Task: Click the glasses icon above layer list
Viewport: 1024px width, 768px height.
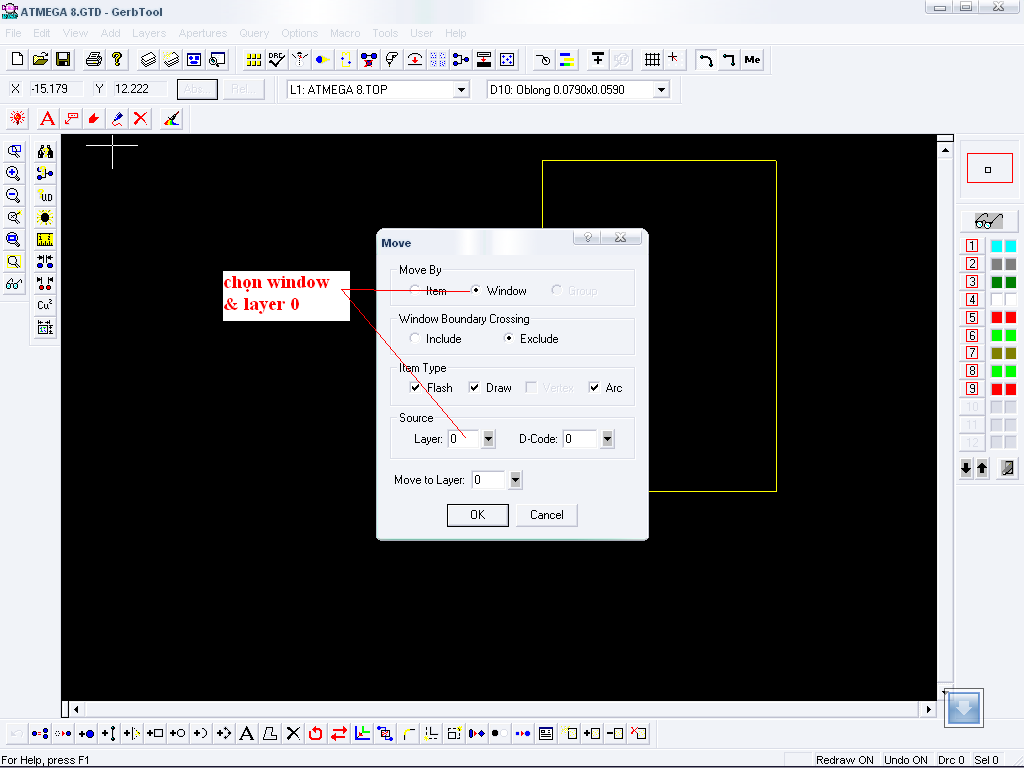Action: click(989, 221)
